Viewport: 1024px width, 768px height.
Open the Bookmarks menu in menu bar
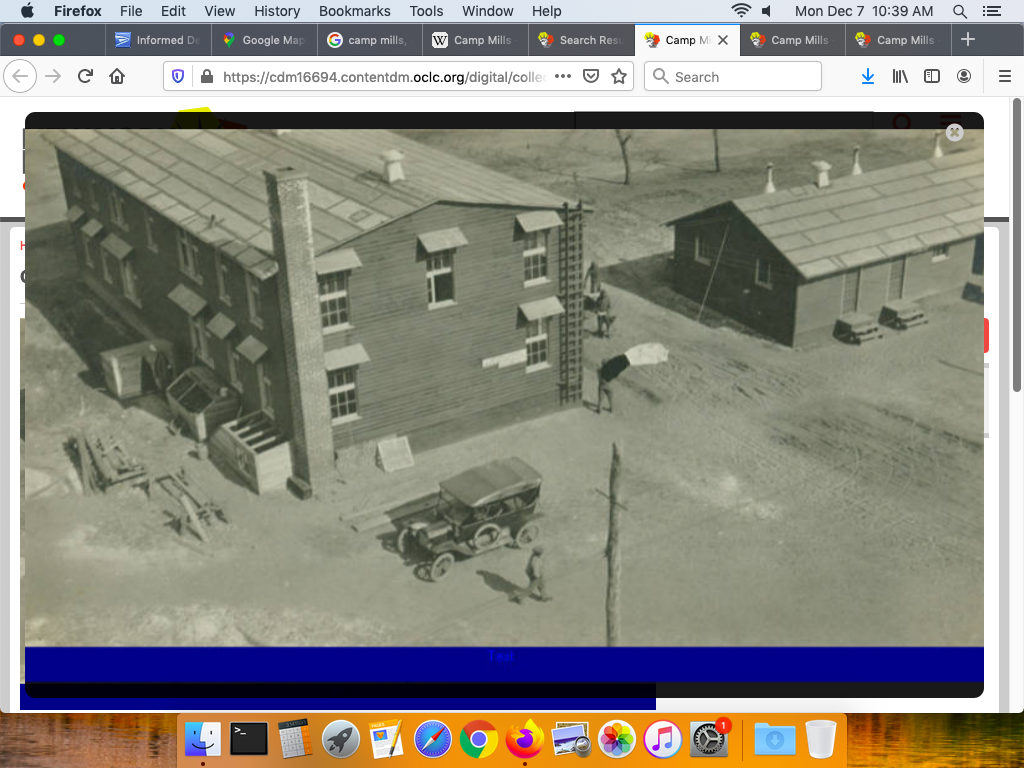point(354,11)
